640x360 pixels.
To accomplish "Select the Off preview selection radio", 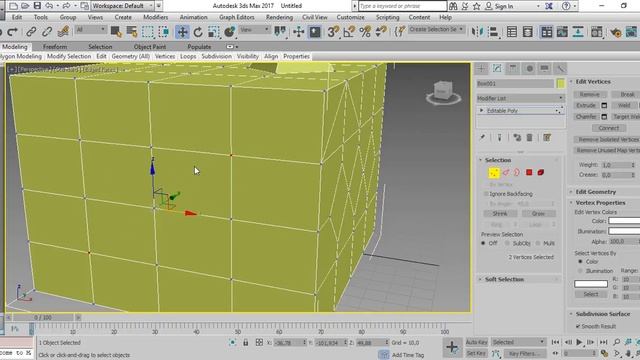I will pyautogui.click(x=483, y=243).
